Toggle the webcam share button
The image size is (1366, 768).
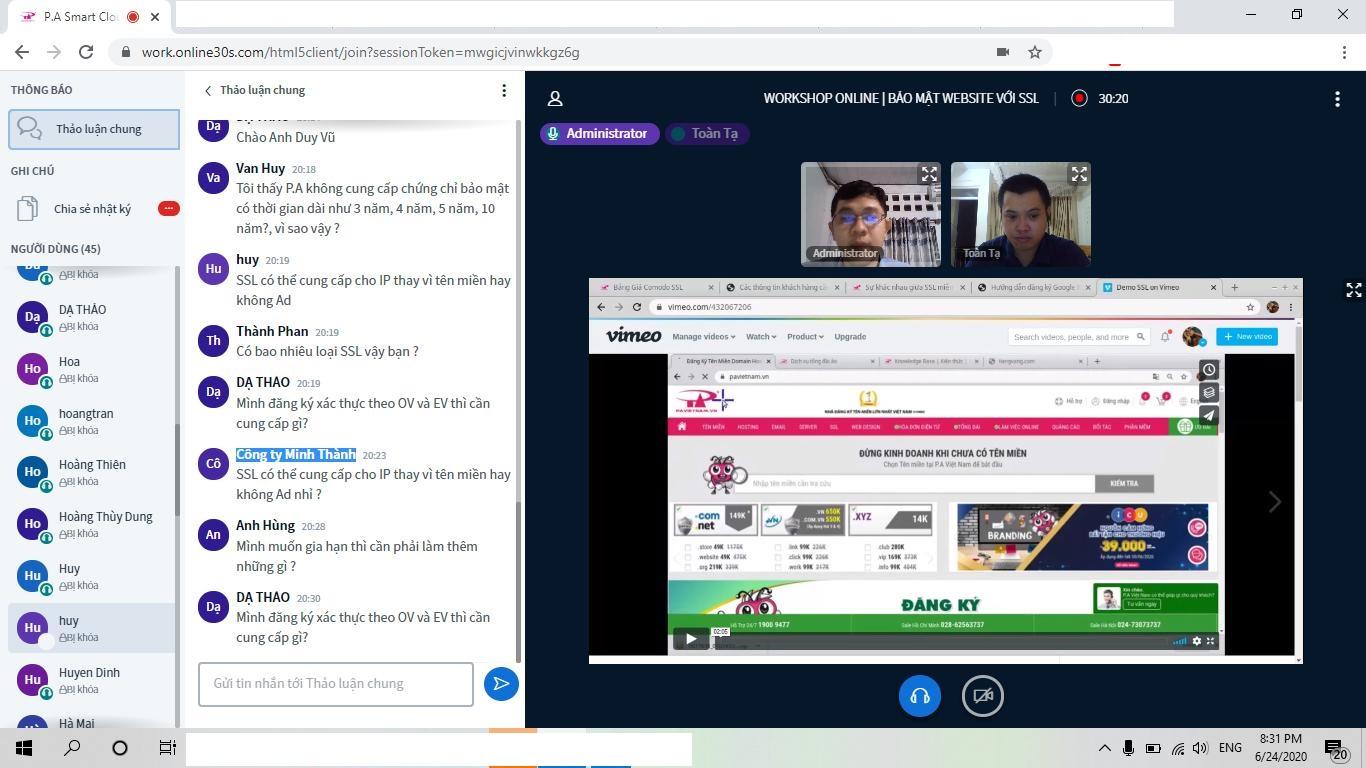coord(983,696)
